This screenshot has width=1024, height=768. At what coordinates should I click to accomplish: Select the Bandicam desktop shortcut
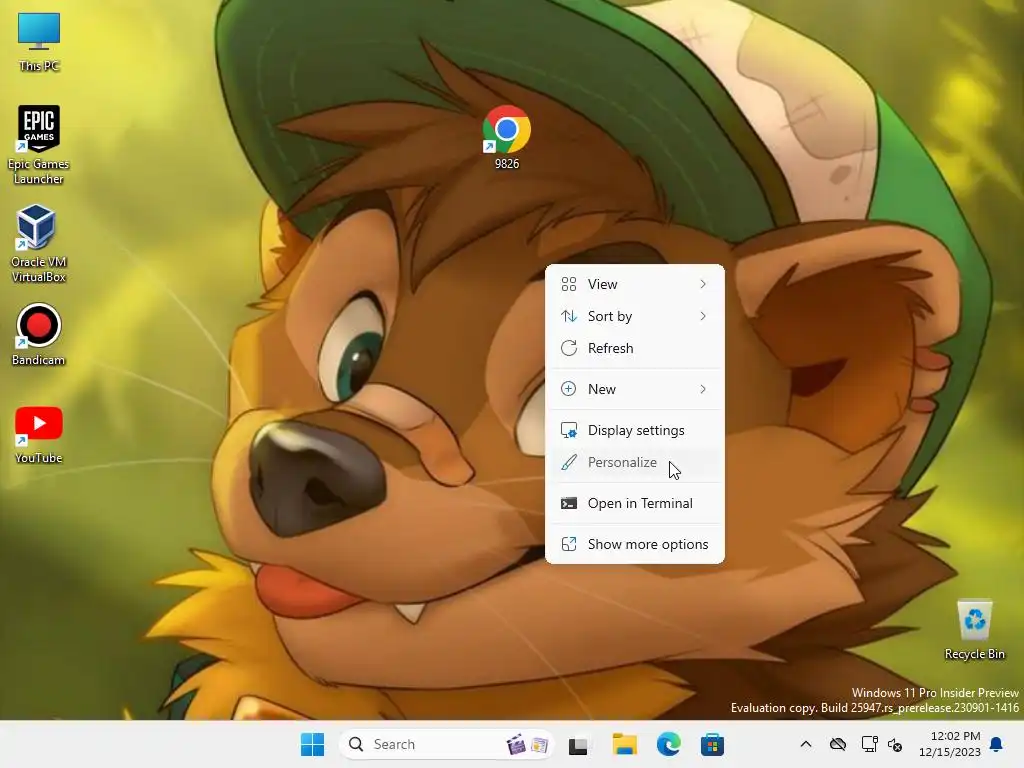pos(39,334)
